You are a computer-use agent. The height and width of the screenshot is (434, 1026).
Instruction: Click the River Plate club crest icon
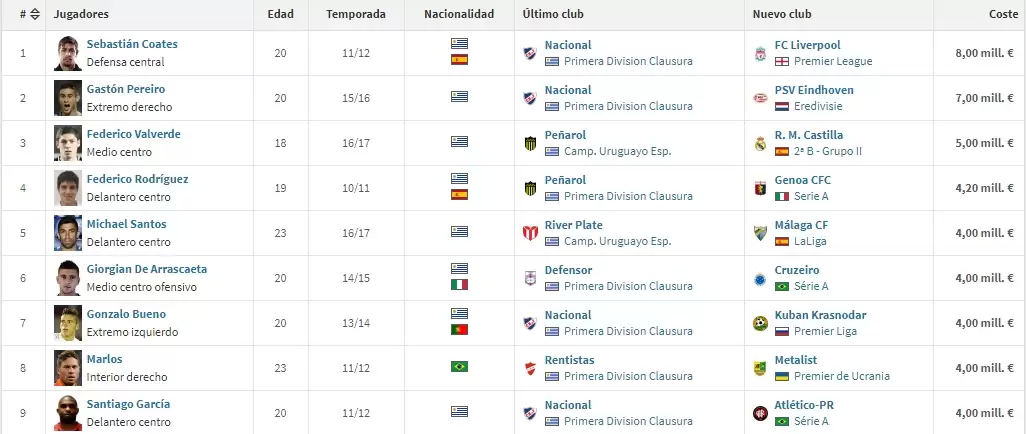[530, 233]
